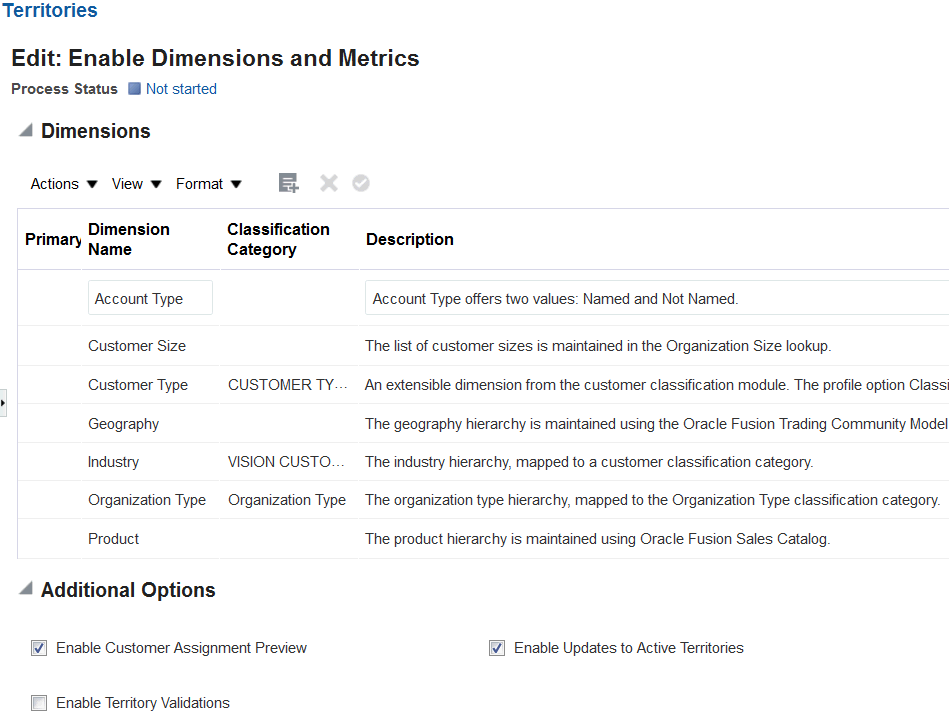
Task: Click the Select and Add dimension icon
Action: point(288,183)
